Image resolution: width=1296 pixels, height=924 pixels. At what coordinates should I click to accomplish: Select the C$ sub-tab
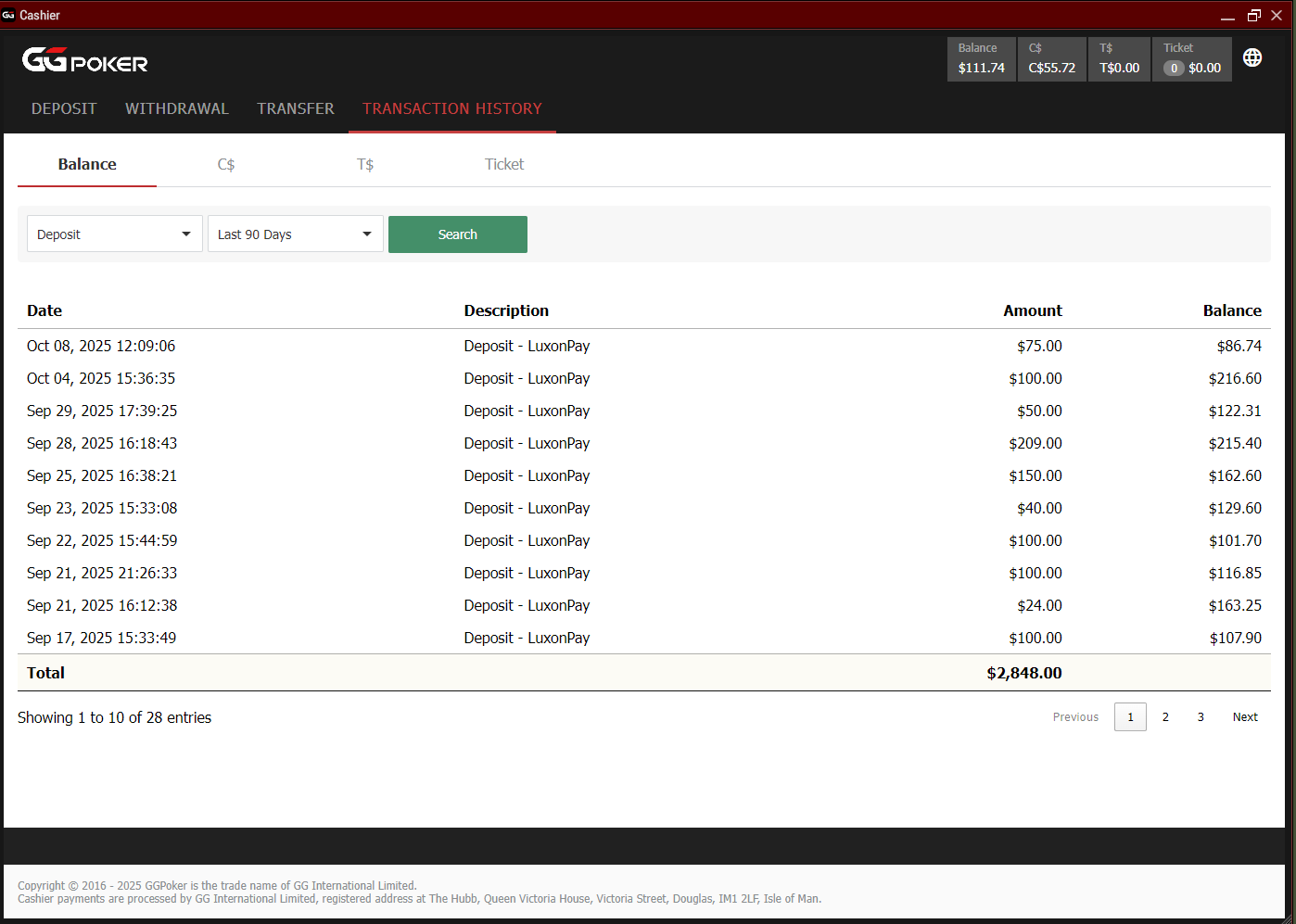(226, 164)
